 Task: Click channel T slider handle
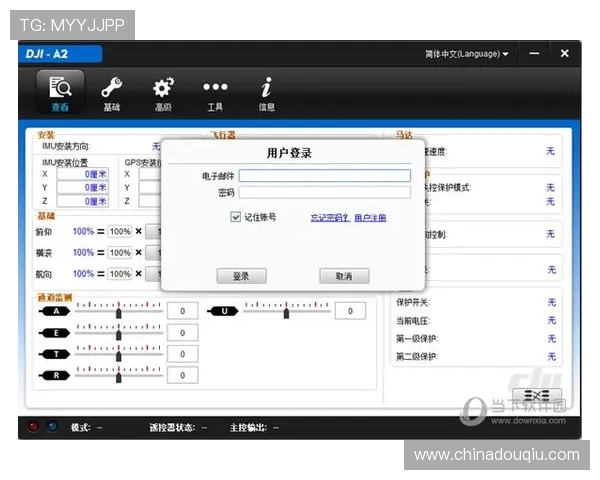tap(119, 356)
